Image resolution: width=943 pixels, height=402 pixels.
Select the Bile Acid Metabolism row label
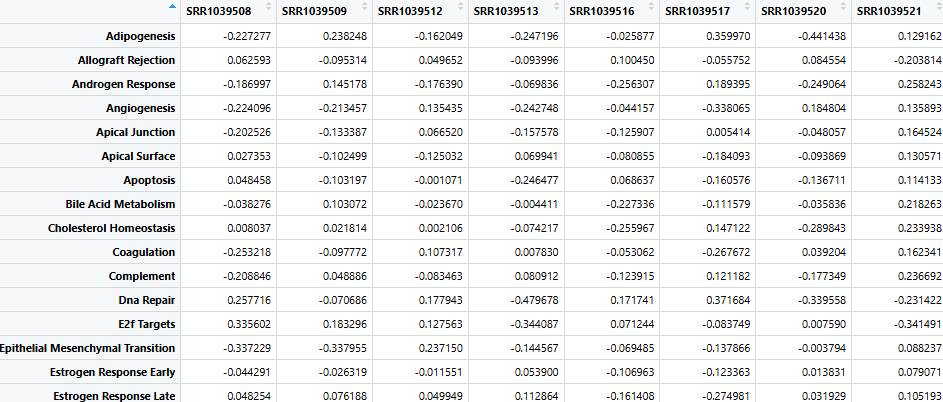[120, 204]
